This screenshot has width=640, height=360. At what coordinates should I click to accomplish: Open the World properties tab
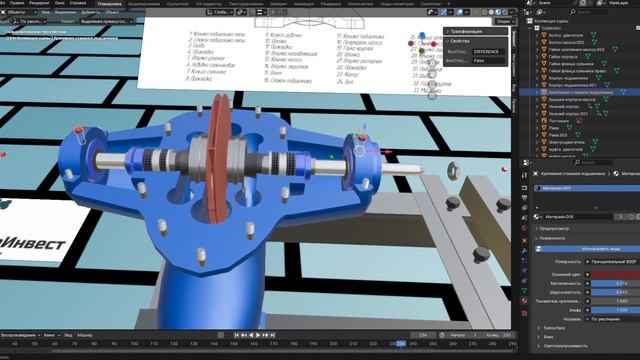524,229
